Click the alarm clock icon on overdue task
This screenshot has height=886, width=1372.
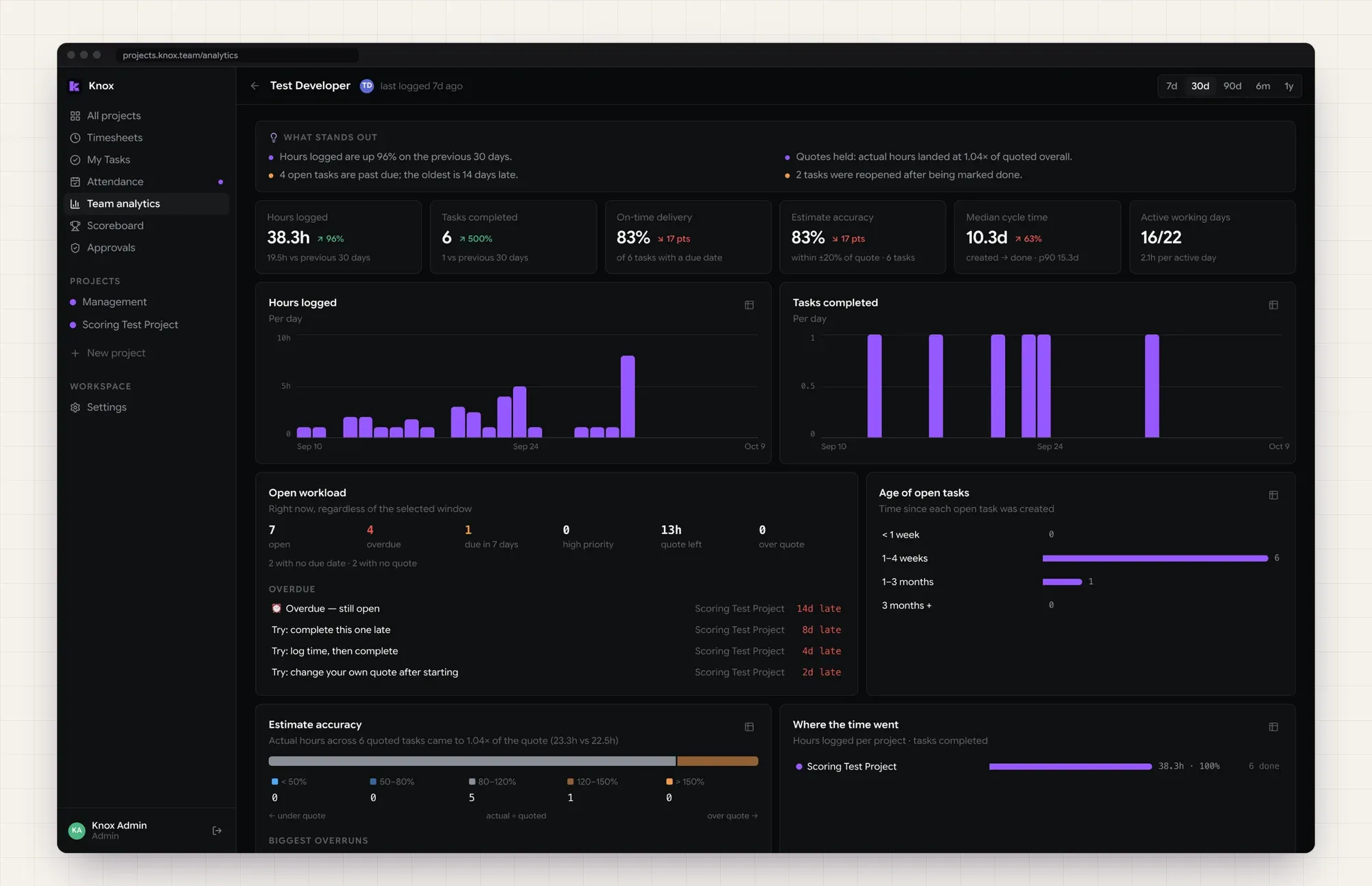pos(276,608)
